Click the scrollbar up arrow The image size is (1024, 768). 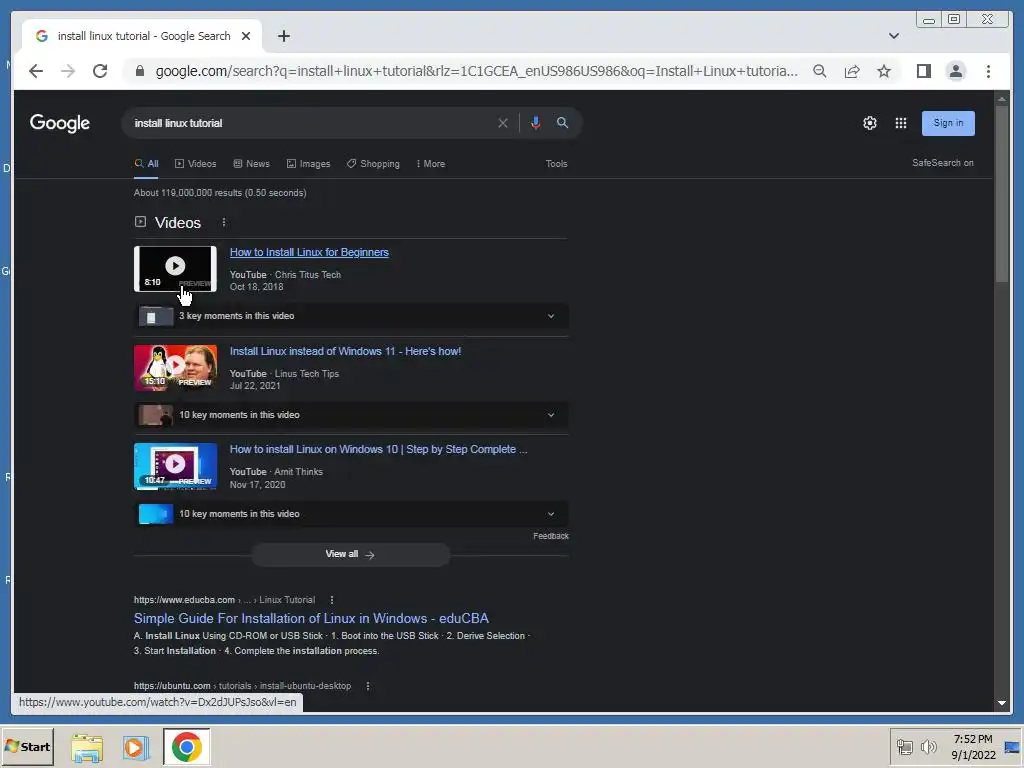[x=1002, y=99]
